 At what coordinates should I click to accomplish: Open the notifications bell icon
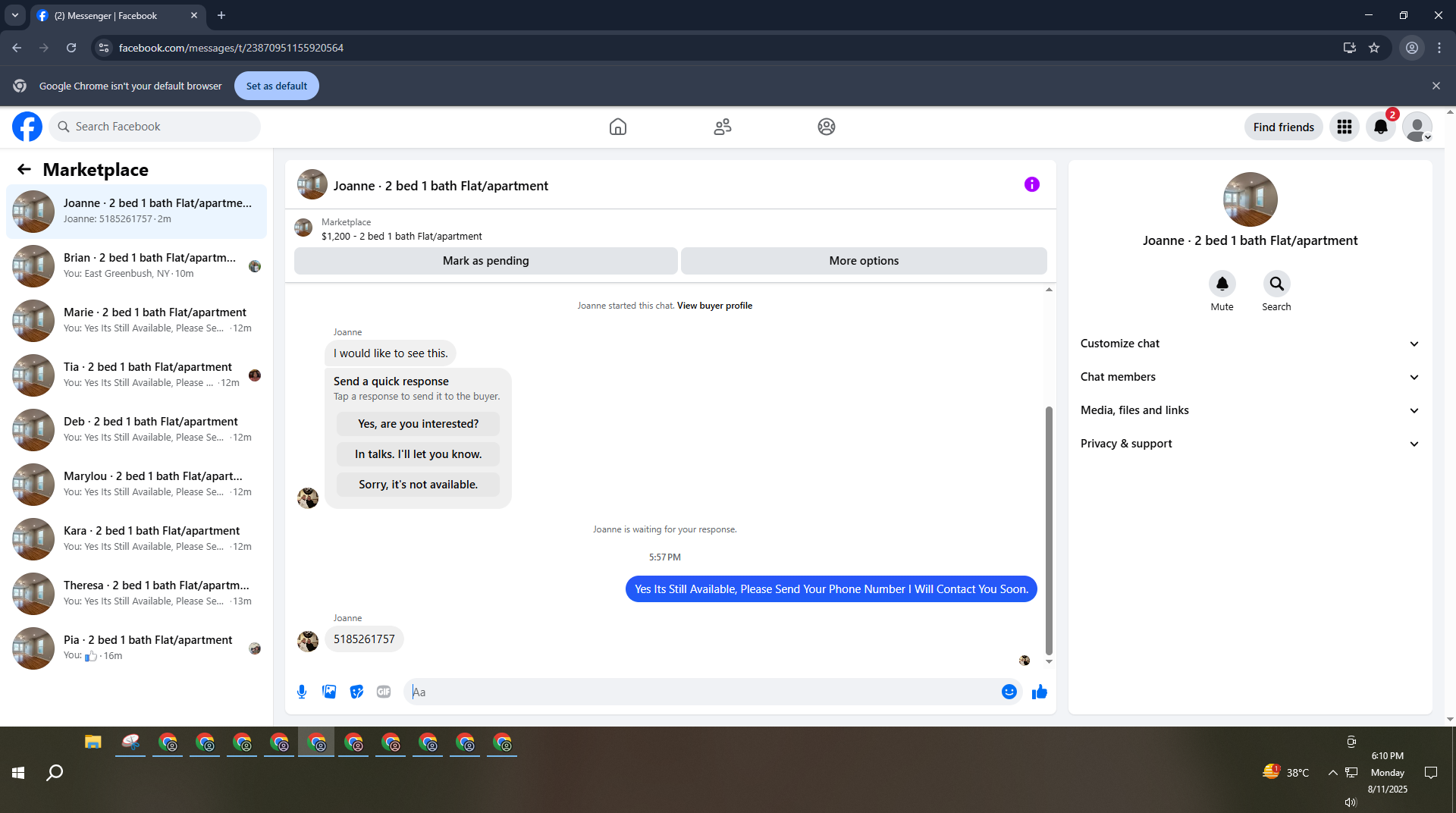[1381, 127]
